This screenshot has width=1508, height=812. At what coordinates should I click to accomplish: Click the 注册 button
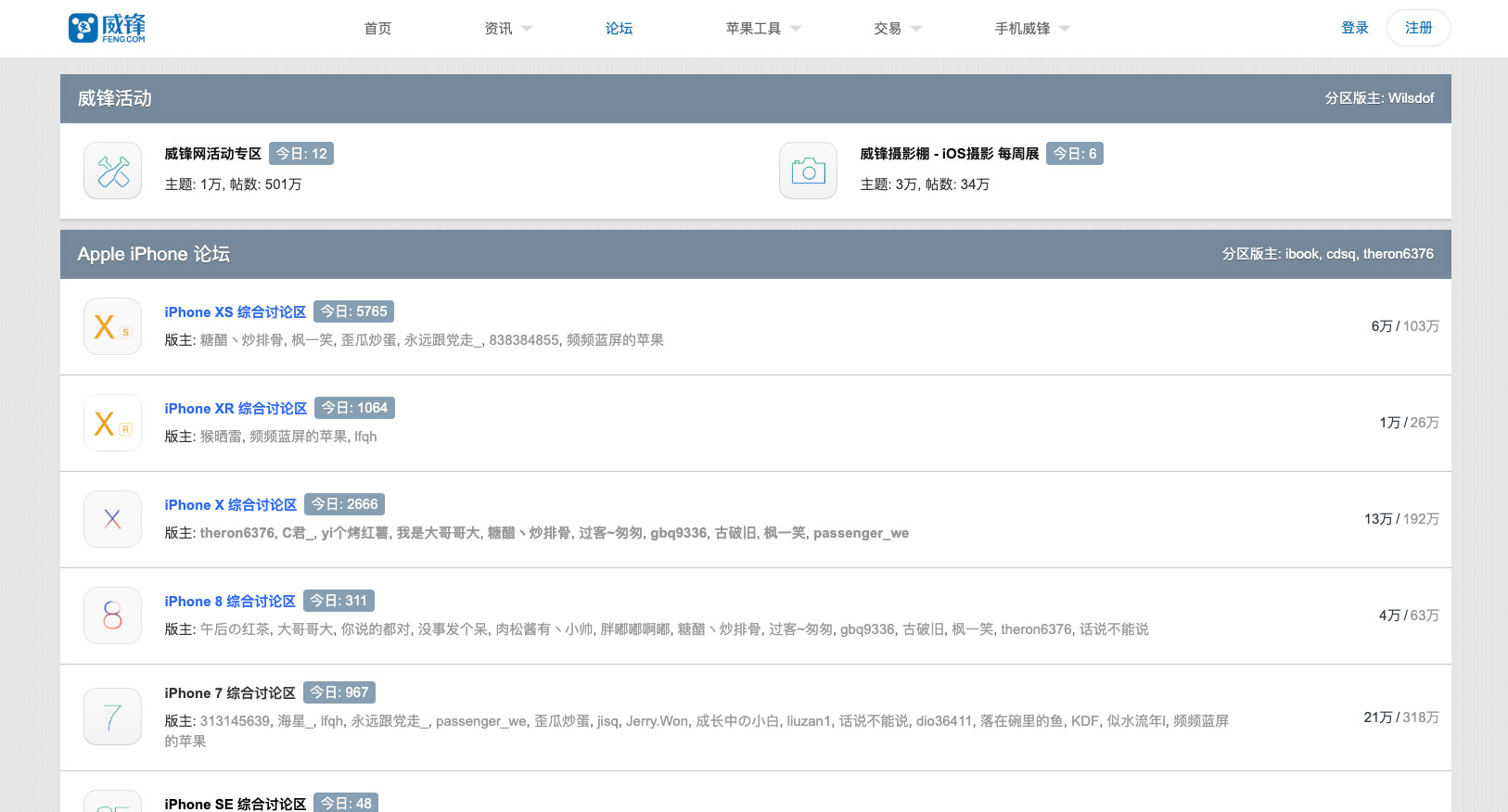(x=1419, y=28)
